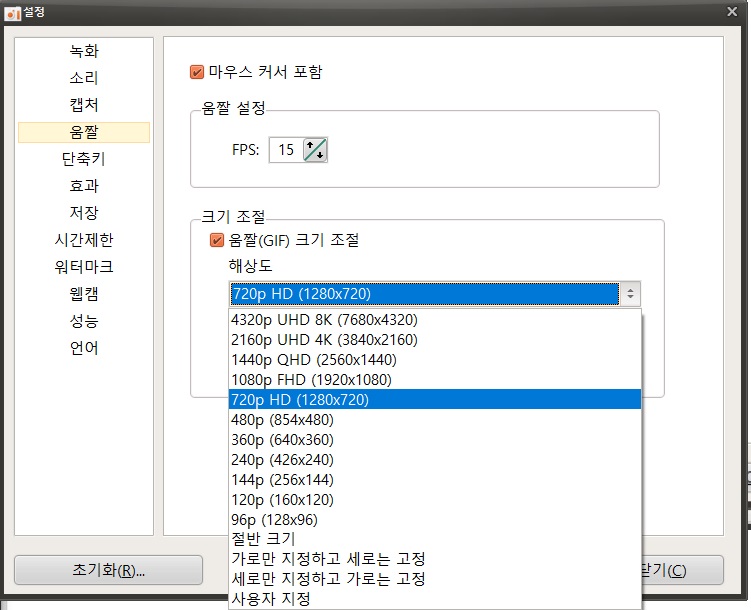Pick 480p (854x480) resolution
Screen dimensions: 751x610
(435, 419)
